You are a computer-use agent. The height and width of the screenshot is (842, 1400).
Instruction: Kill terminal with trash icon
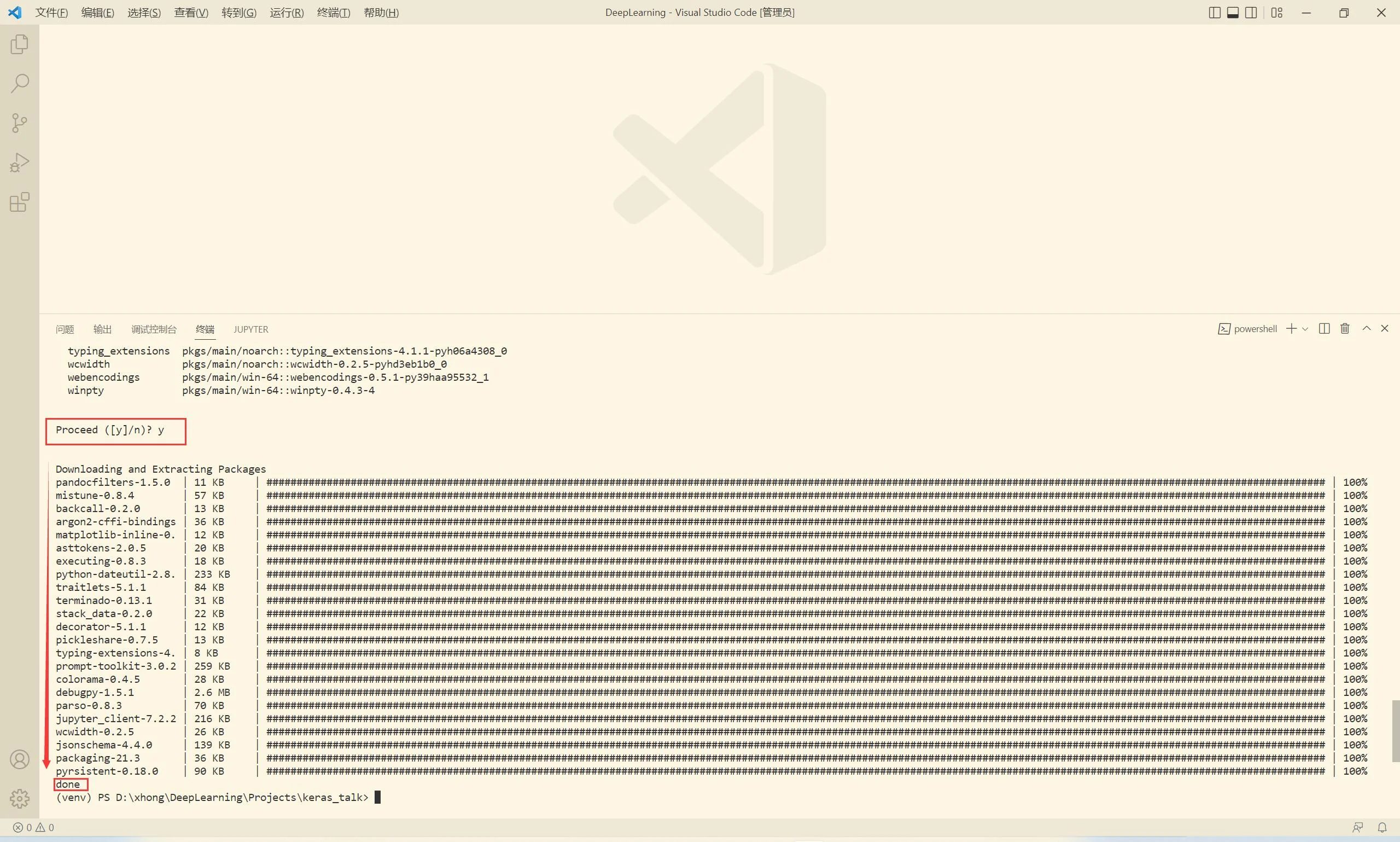click(x=1344, y=328)
